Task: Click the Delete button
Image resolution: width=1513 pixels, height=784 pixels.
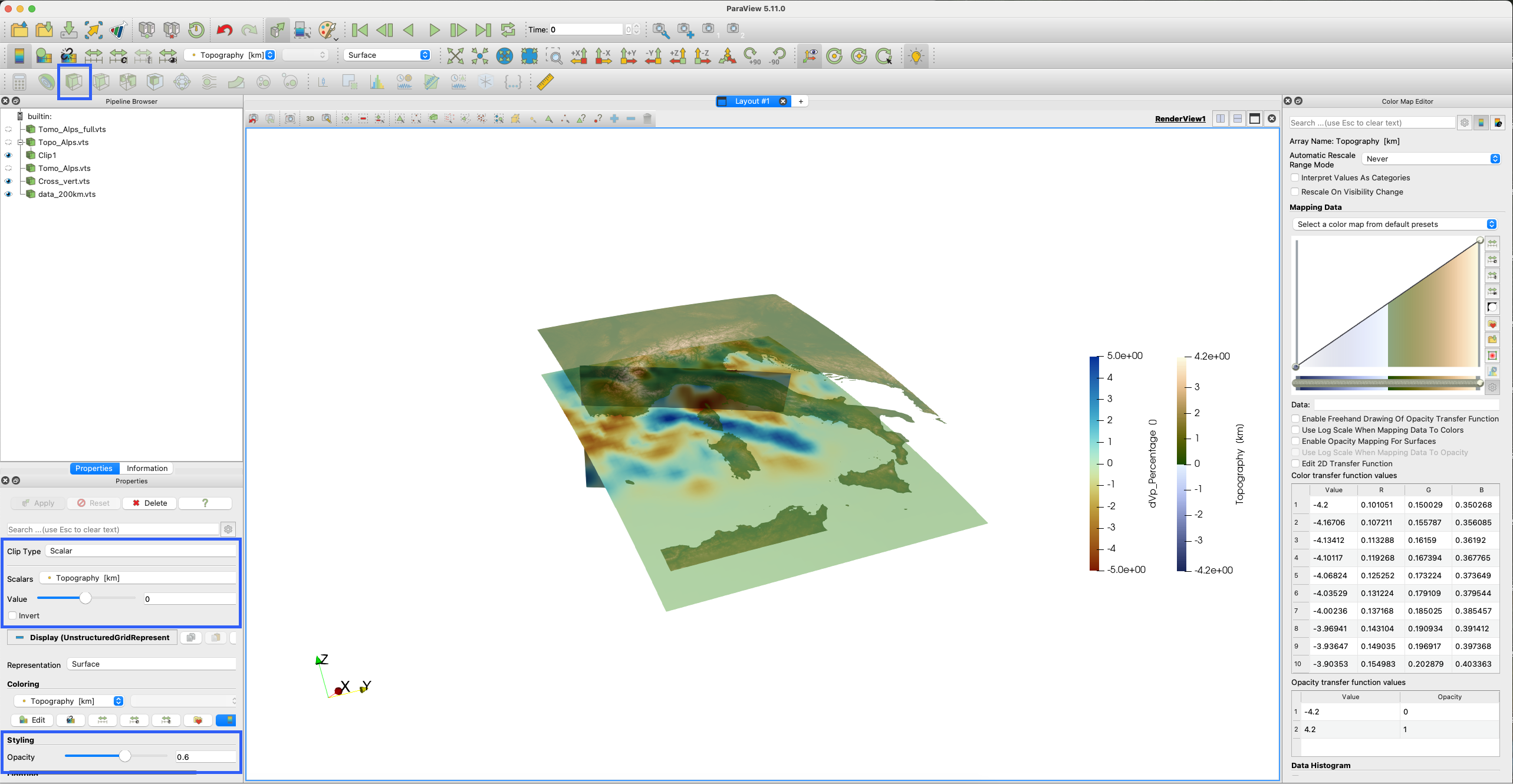Action: pos(150,503)
